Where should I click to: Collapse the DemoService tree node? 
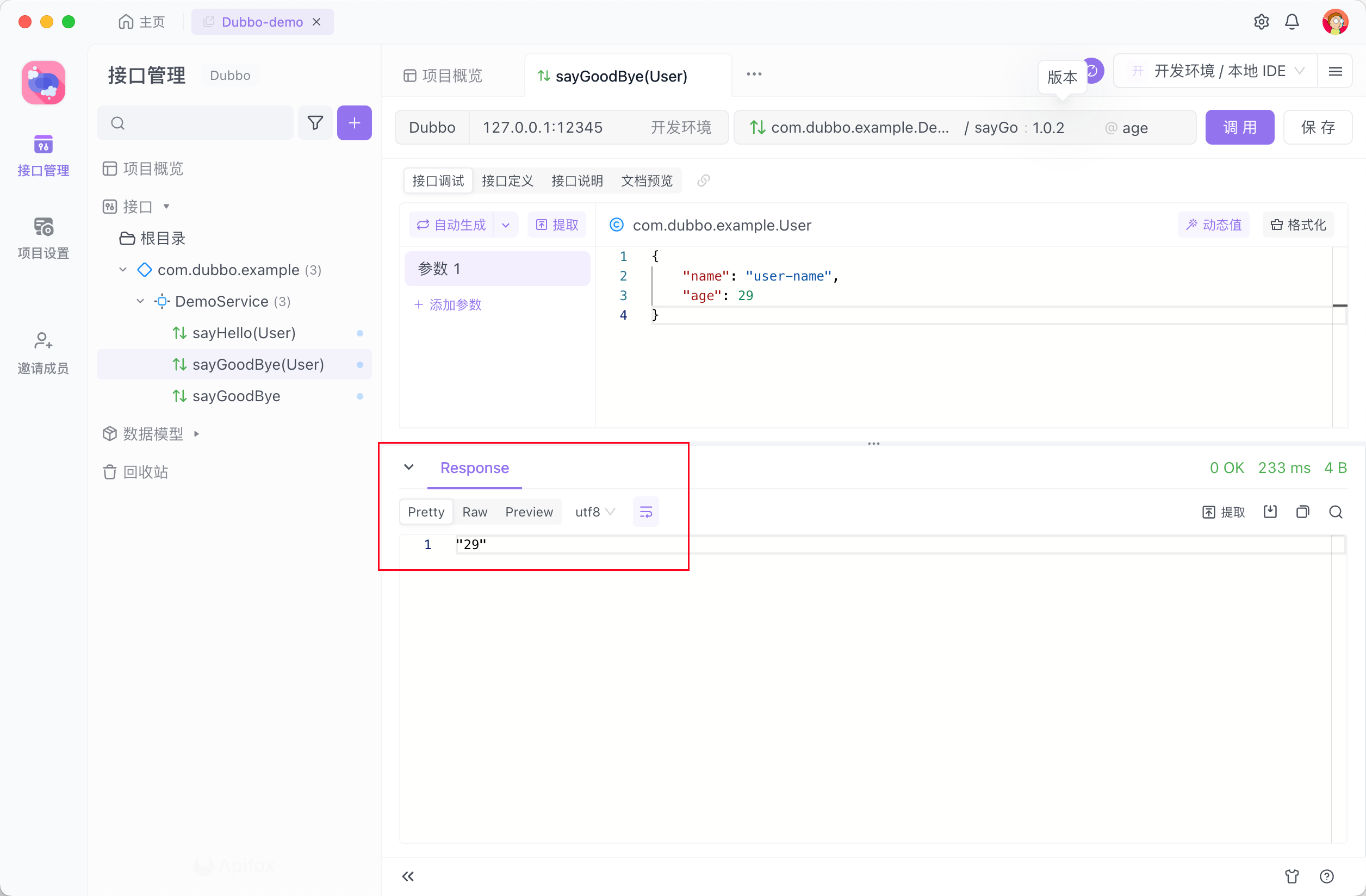tap(140, 301)
